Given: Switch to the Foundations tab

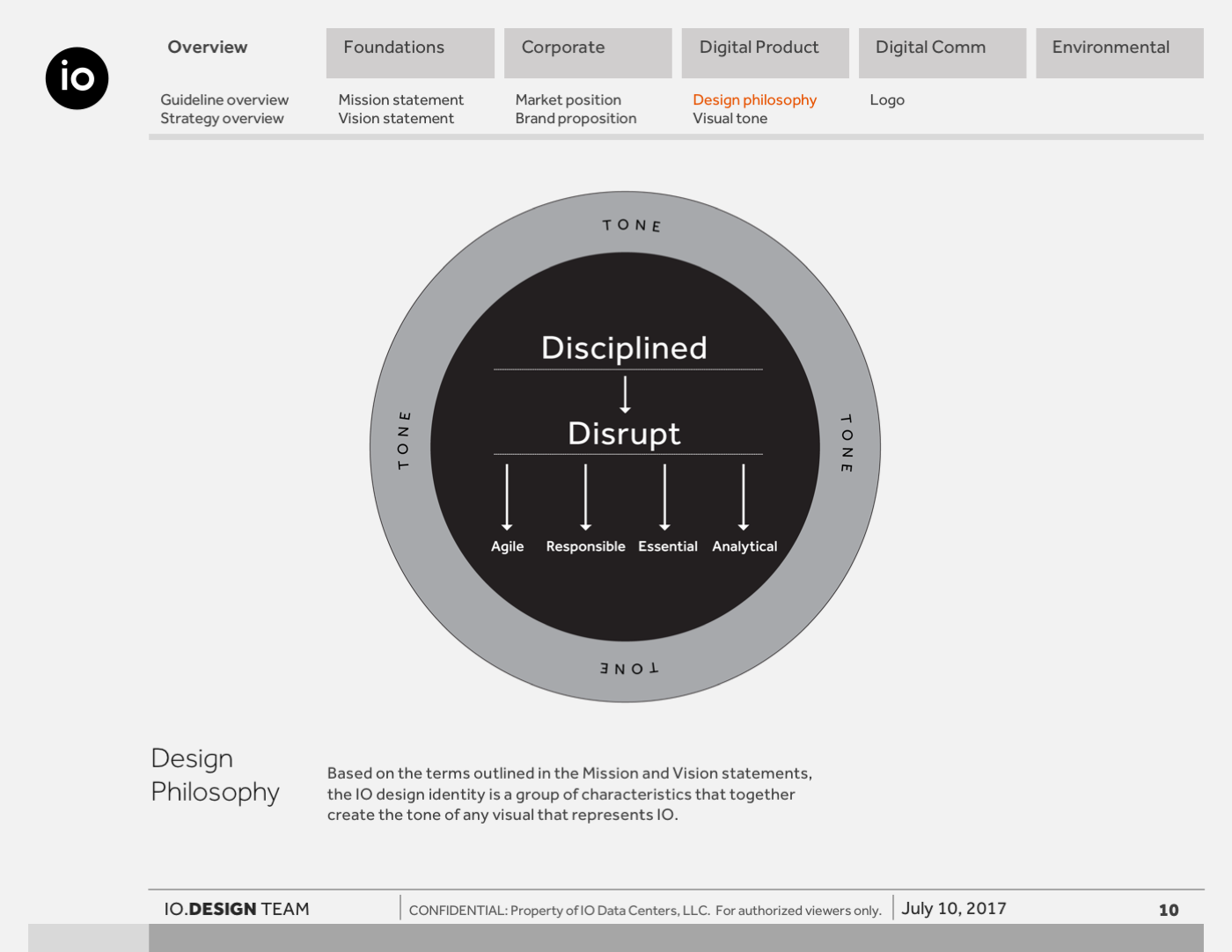Looking at the screenshot, I should tap(410, 53).
